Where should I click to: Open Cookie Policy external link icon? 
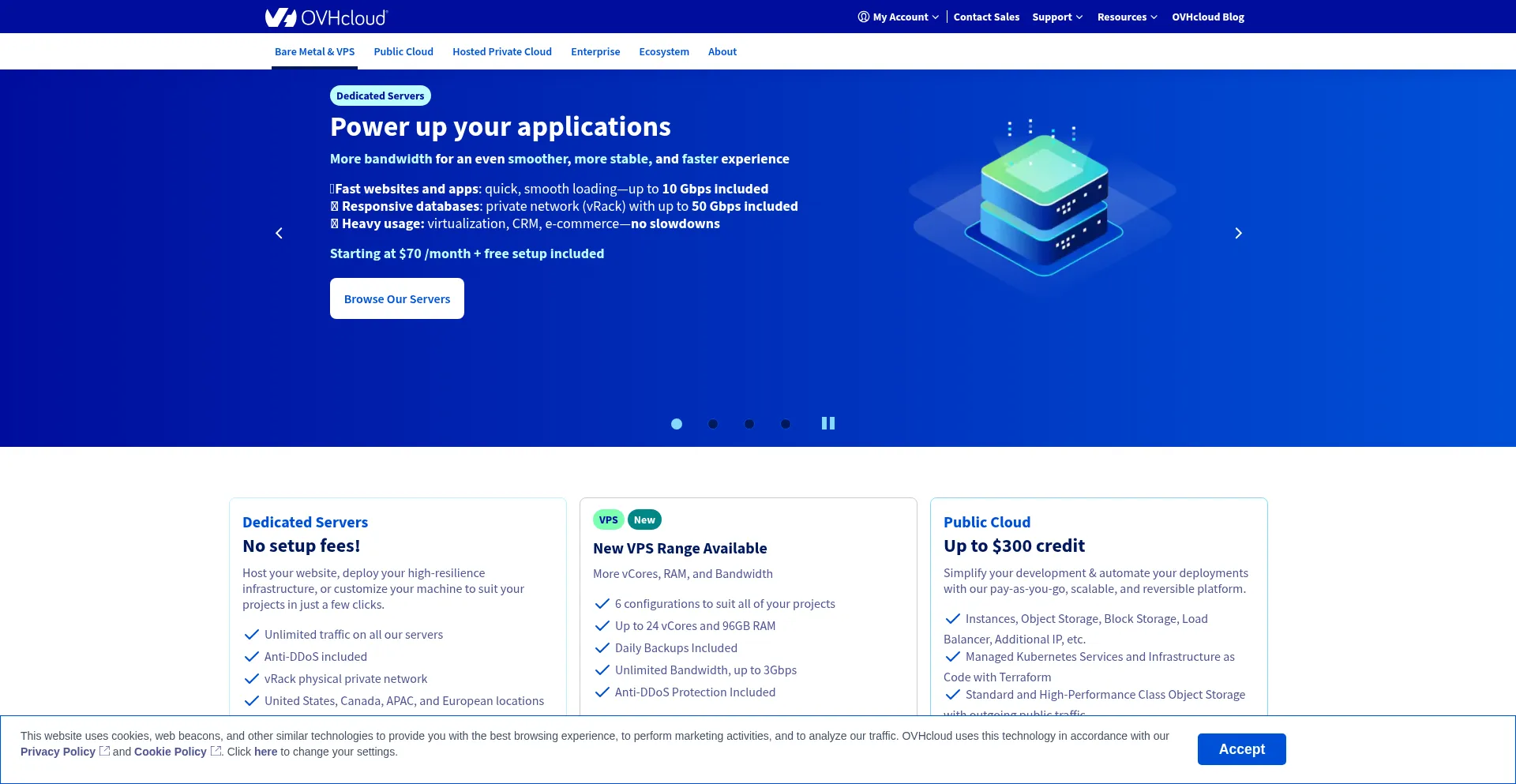[x=216, y=751]
